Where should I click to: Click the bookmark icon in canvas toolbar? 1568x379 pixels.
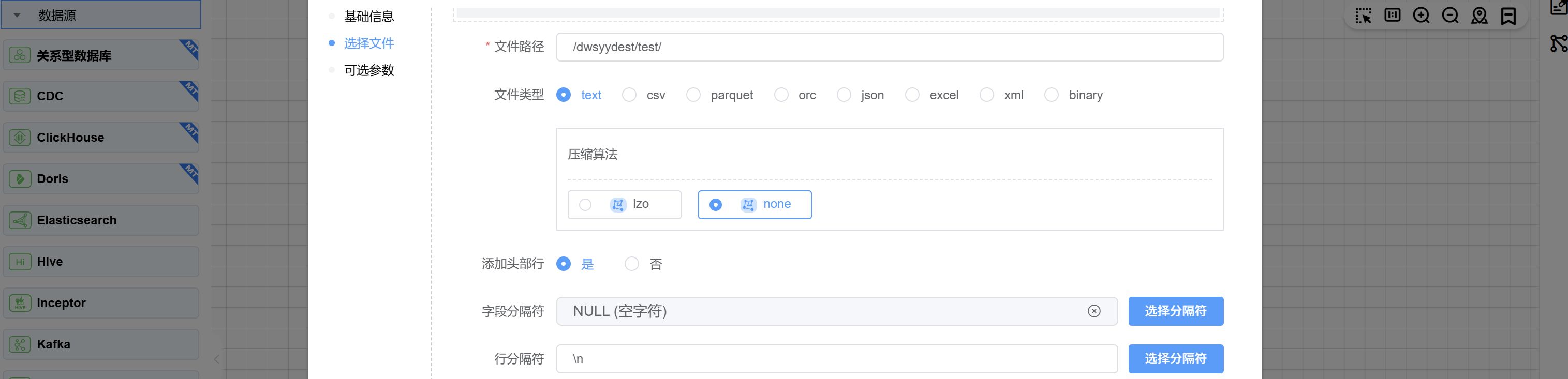pos(1508,16)
